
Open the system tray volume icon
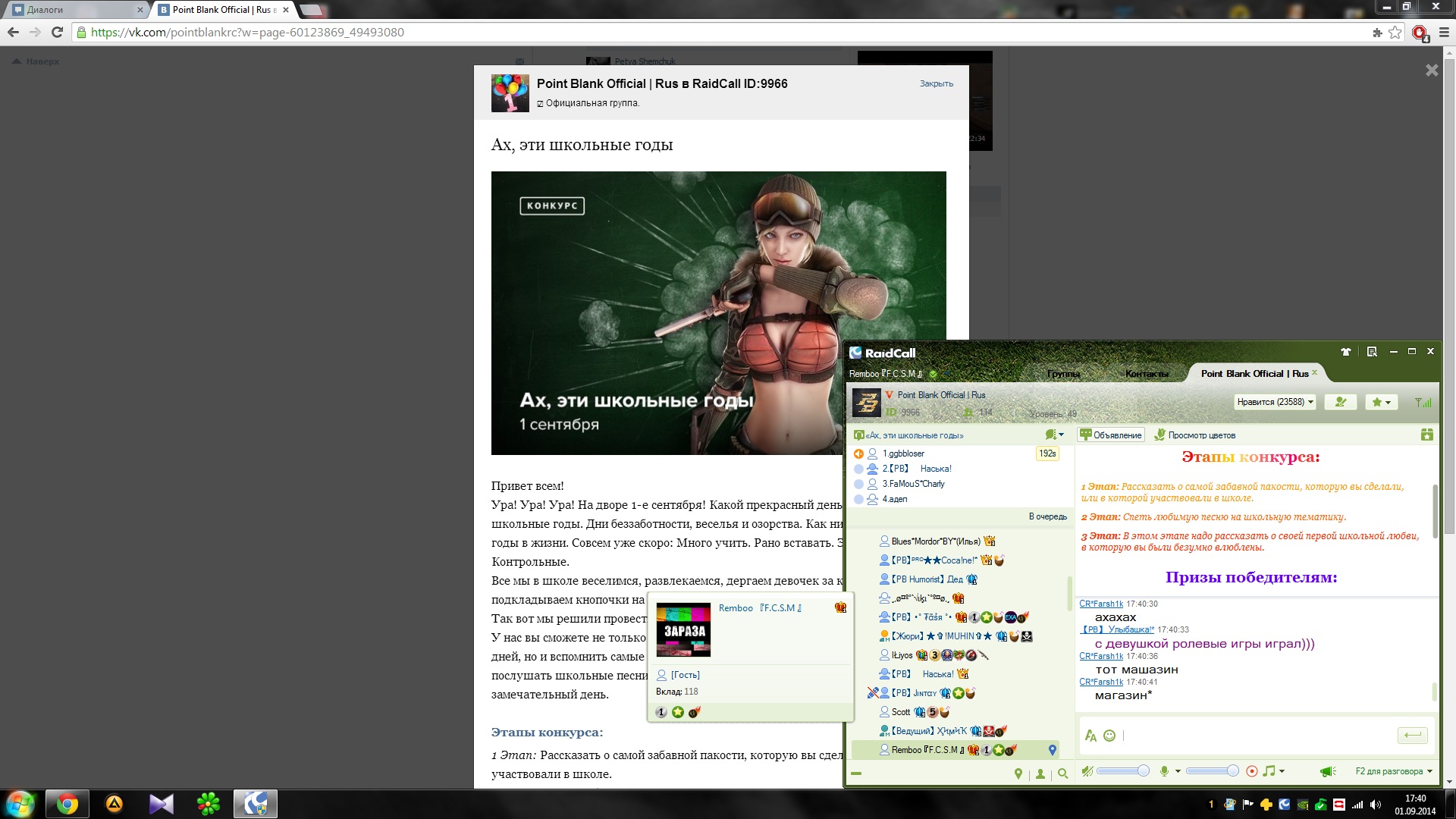[x=1376, y=805]
